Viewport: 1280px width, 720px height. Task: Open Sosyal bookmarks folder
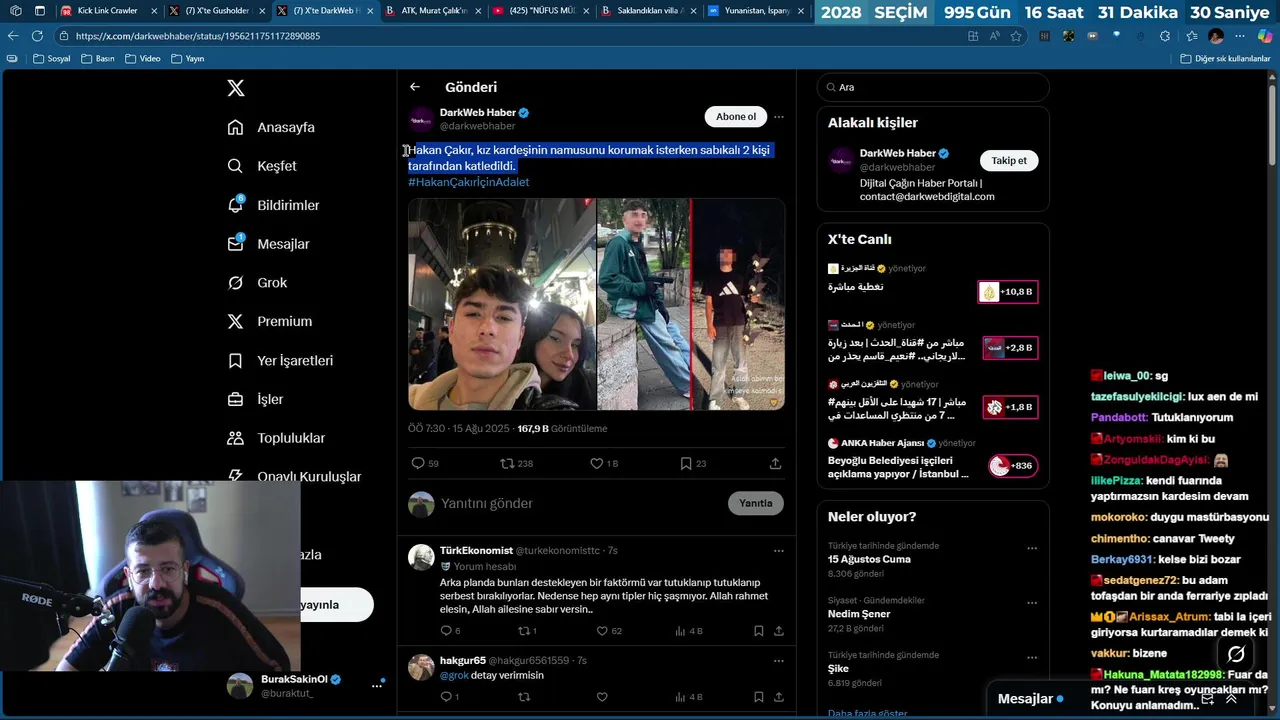coord(52,59)
